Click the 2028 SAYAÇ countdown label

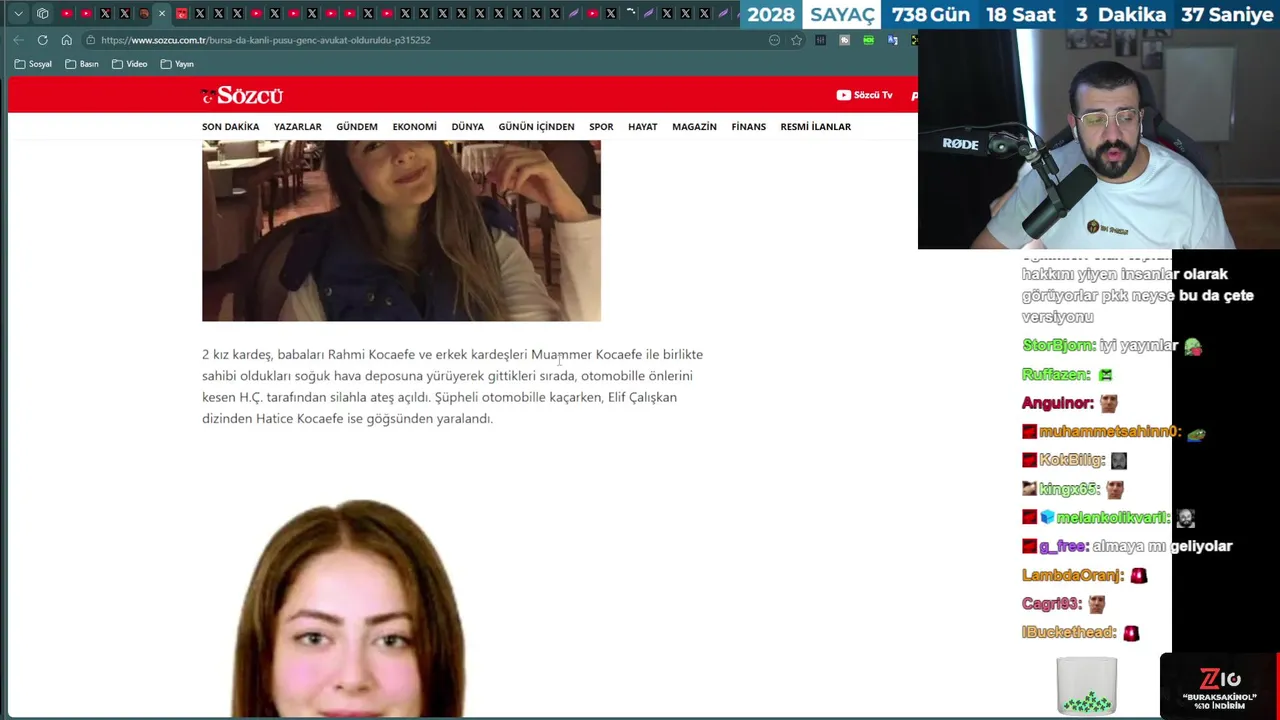click(x=811, y=15)
